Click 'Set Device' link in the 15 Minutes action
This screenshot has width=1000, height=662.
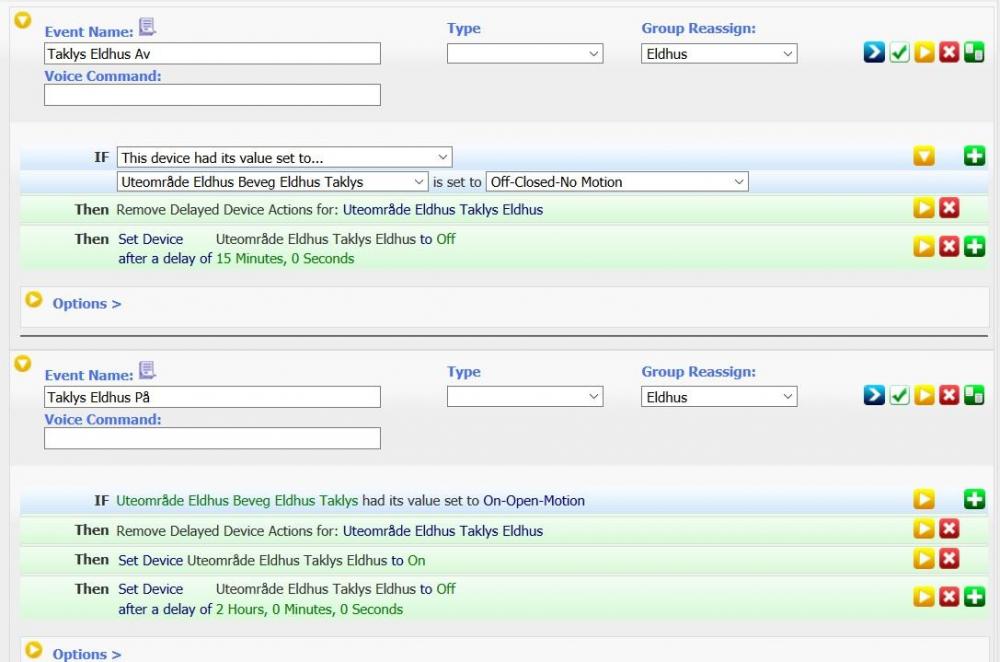click(x=150, y=239)
